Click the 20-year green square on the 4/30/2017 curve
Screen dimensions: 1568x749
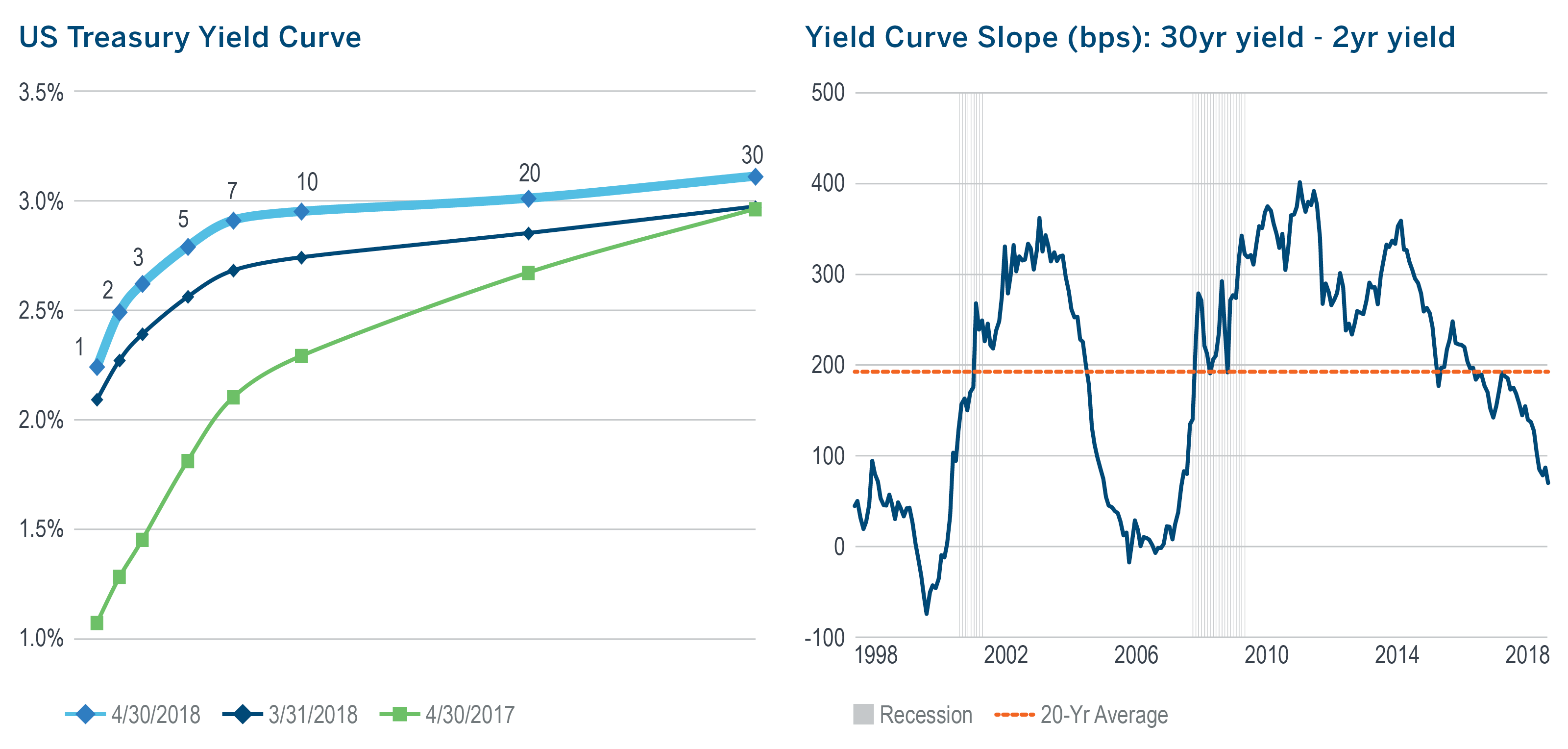pyautogui.click(x=528, y=274)
